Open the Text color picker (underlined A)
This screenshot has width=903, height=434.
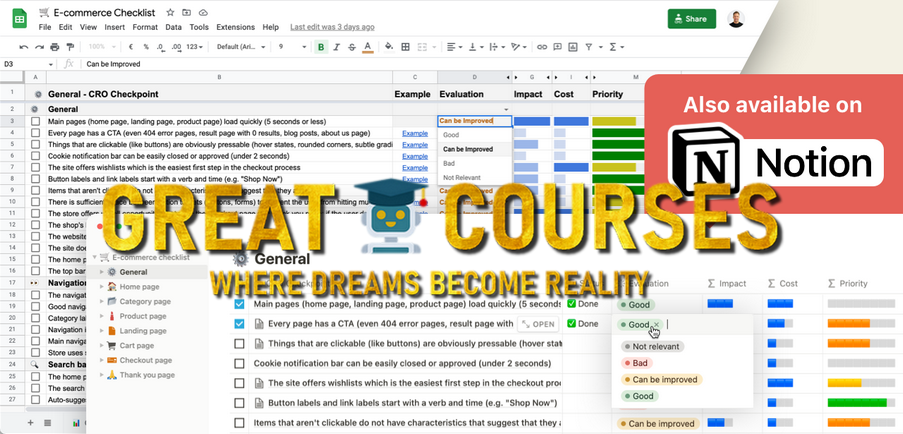[x=367, y=47]
